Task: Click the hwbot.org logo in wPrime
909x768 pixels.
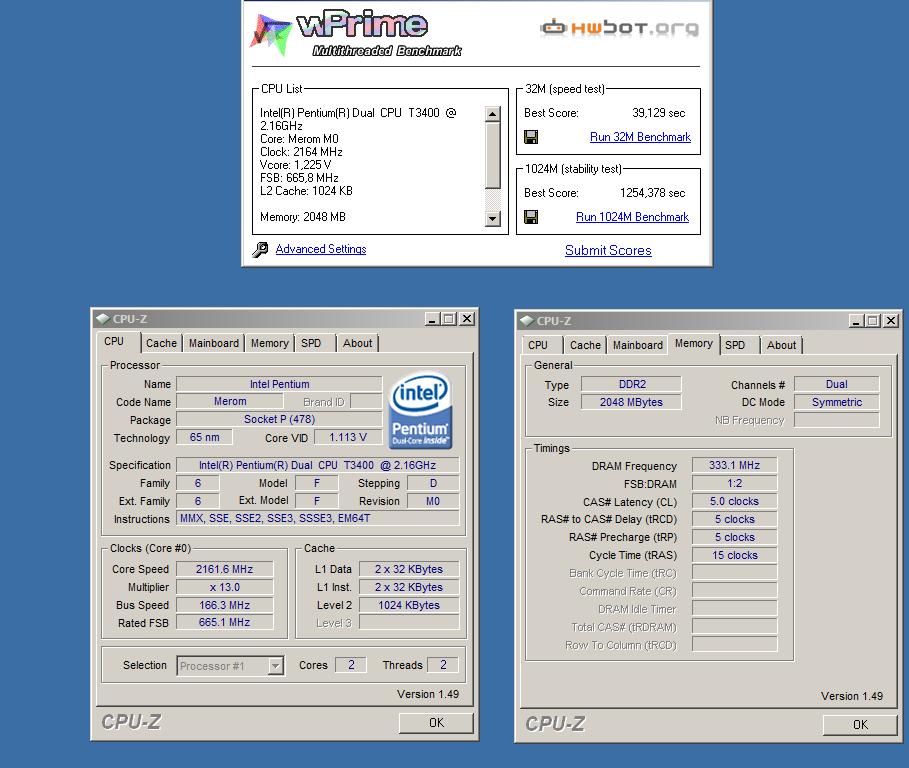Action: [619, 27]
